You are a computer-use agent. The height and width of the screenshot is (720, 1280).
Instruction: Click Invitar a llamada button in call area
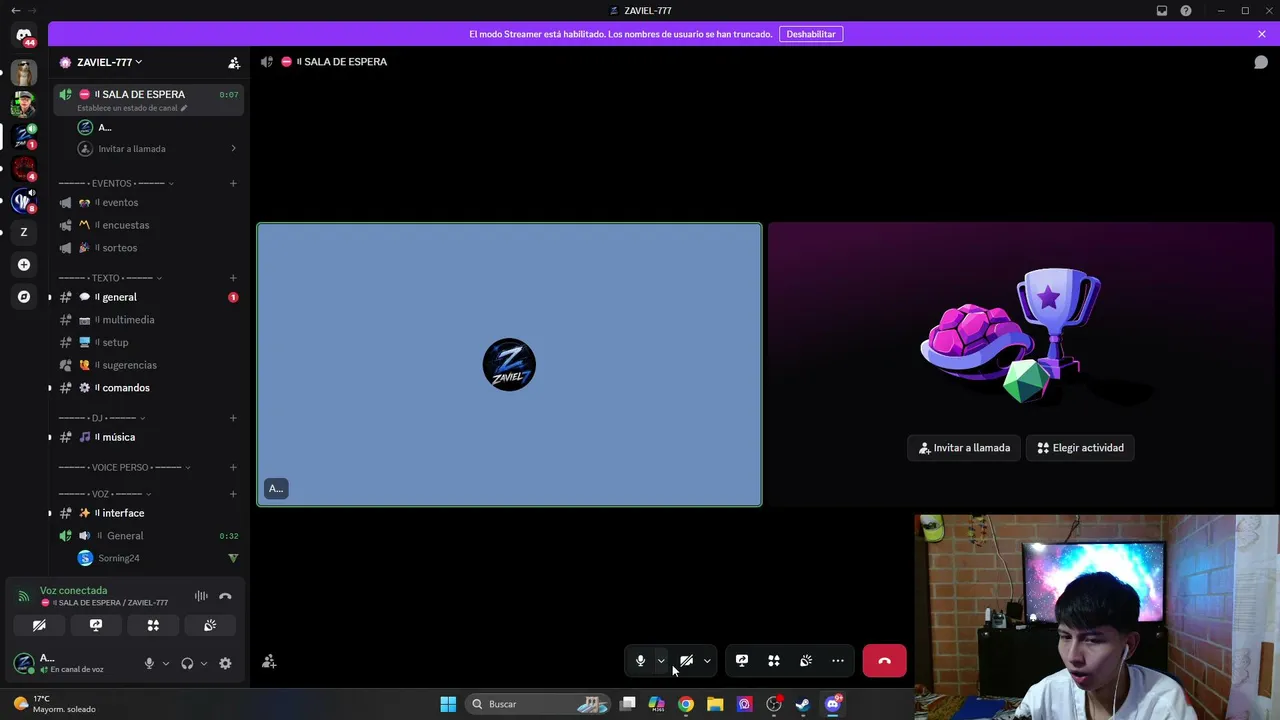(964, 448)
